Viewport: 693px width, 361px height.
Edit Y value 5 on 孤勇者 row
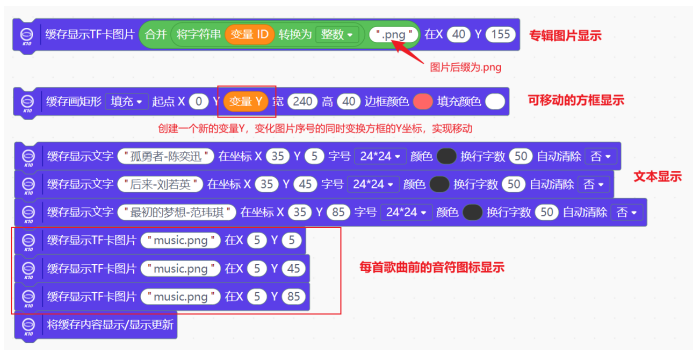click(314, 156)
